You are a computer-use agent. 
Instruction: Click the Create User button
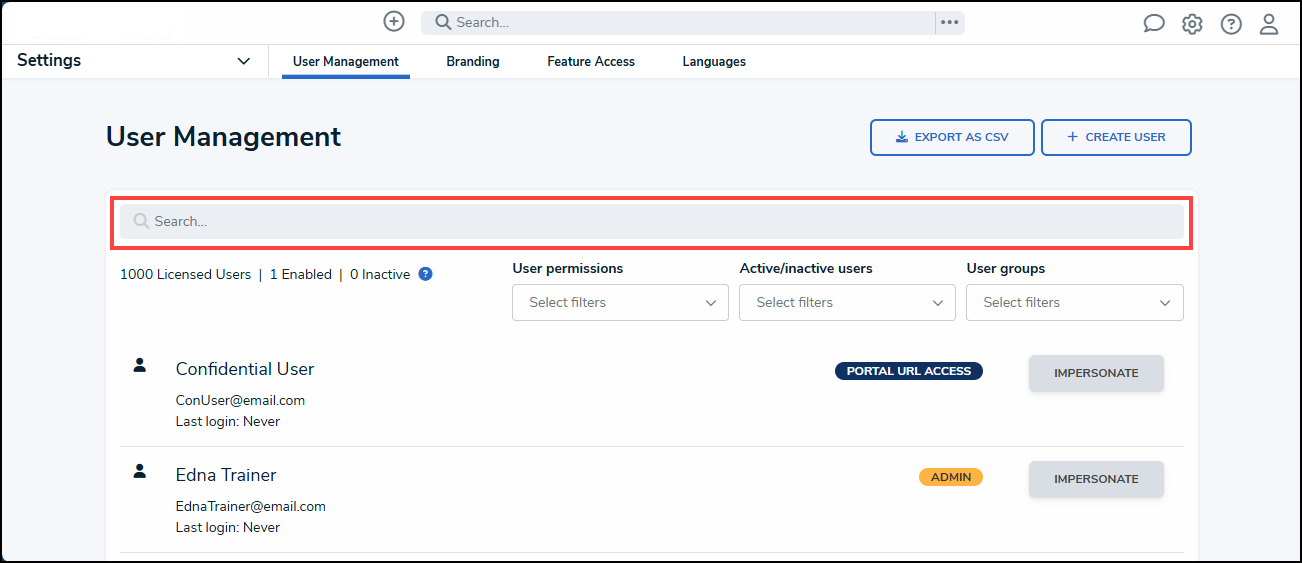(x=1116, y=137)
